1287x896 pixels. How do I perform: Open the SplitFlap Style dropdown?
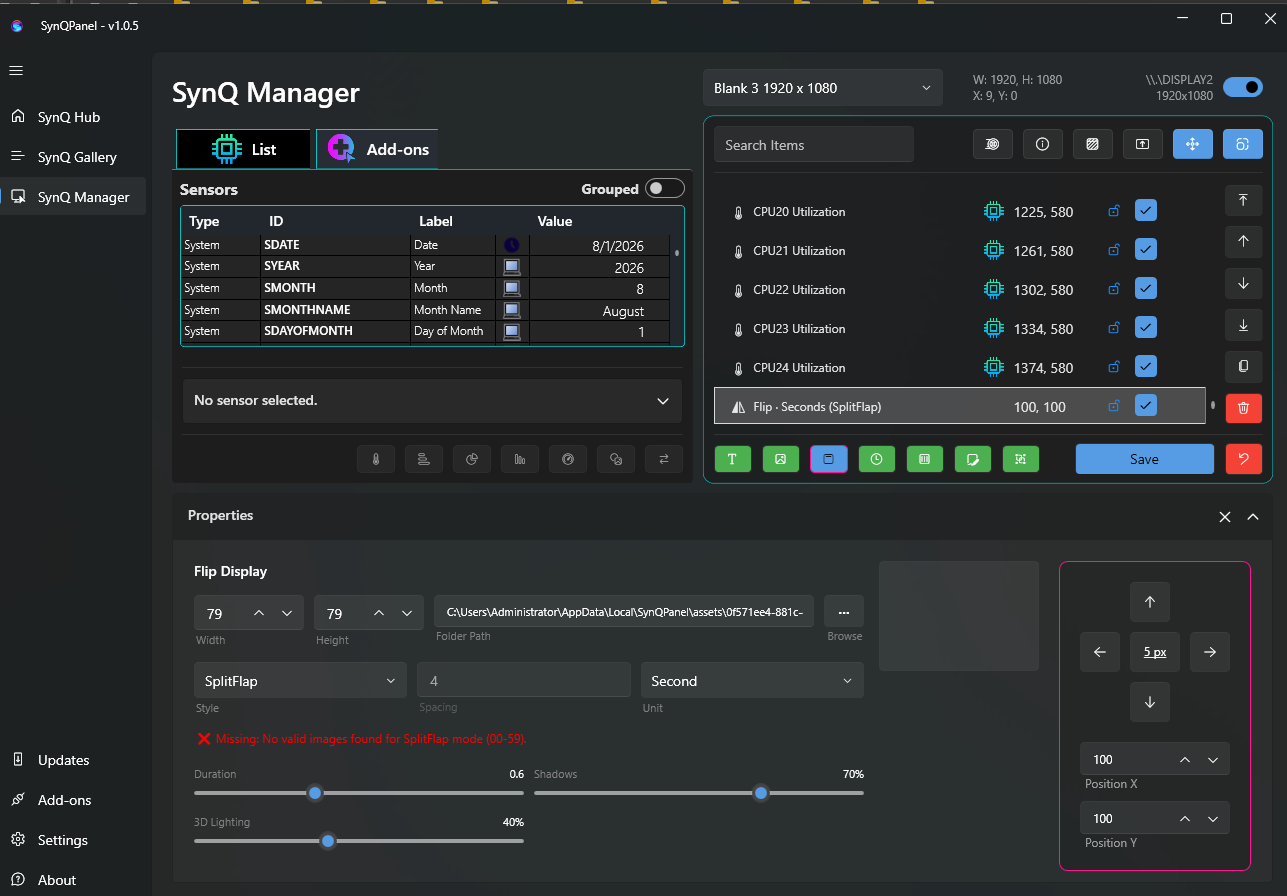pyautogui.click(x=300, y=681)
